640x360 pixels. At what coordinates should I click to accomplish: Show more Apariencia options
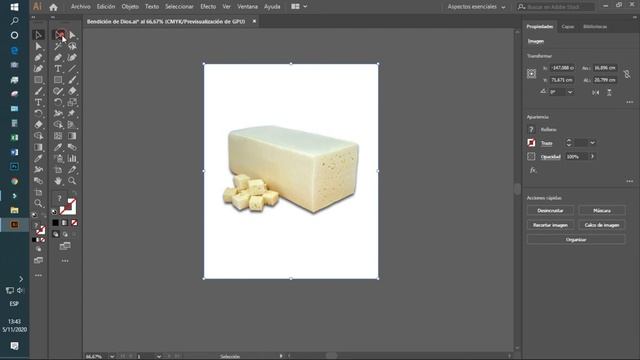click(629, 181)
